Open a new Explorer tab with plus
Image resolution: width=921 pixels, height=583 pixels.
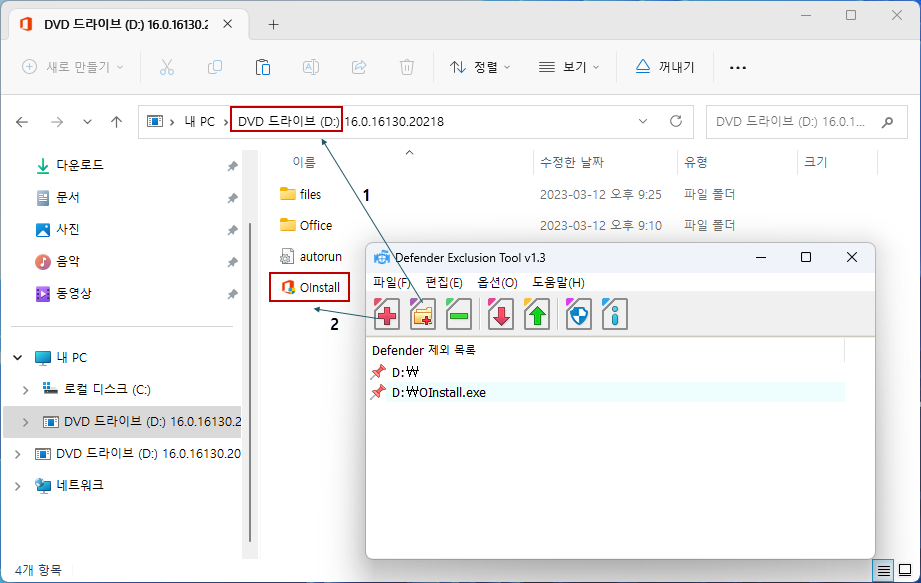tap(273, 24)
